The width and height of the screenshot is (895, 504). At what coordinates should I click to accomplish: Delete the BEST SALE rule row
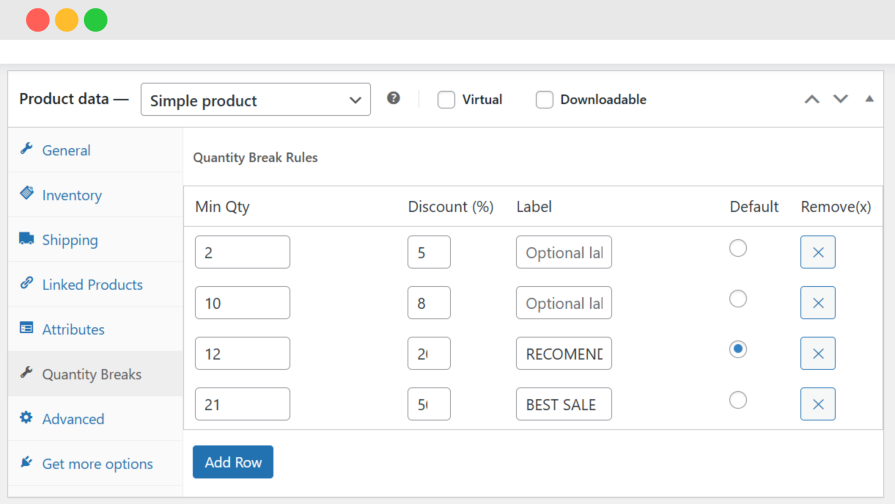817,404
